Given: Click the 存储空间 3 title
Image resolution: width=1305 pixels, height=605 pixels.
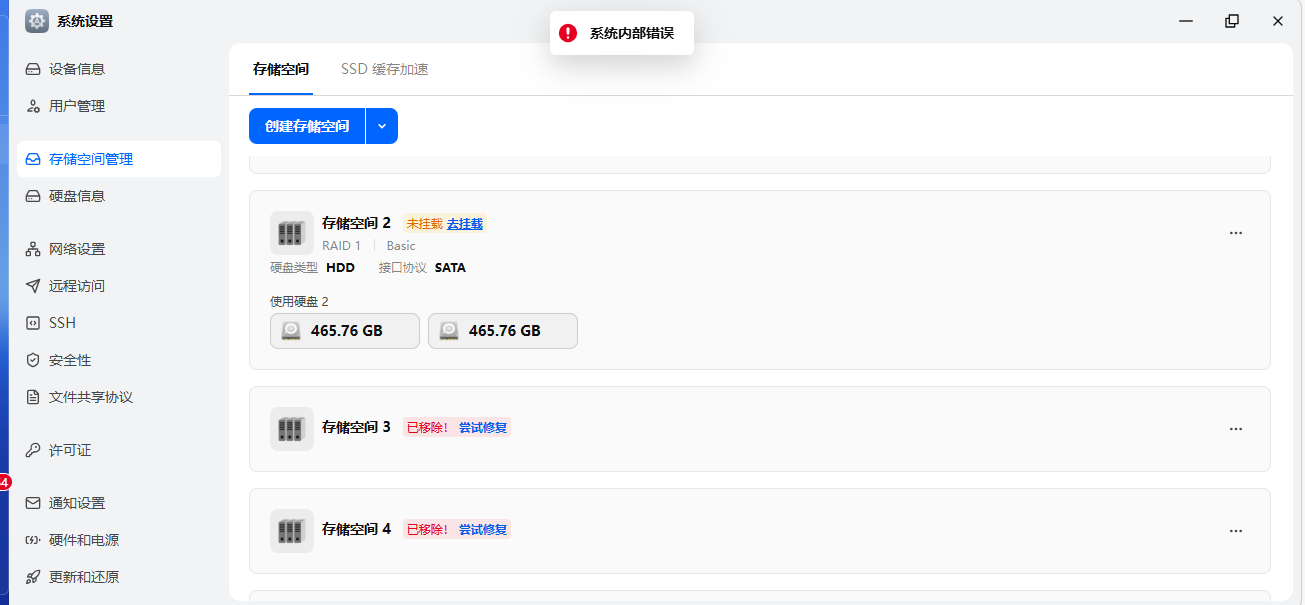Looking at the screenshot, I should click(356, 427).
